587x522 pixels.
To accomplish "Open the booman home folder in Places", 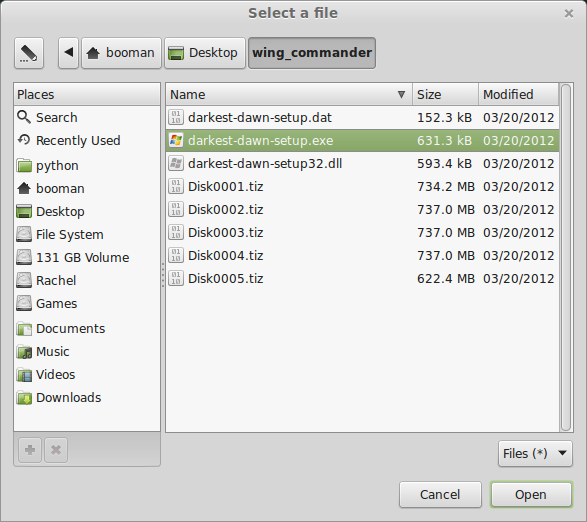I will click(87, 188).
